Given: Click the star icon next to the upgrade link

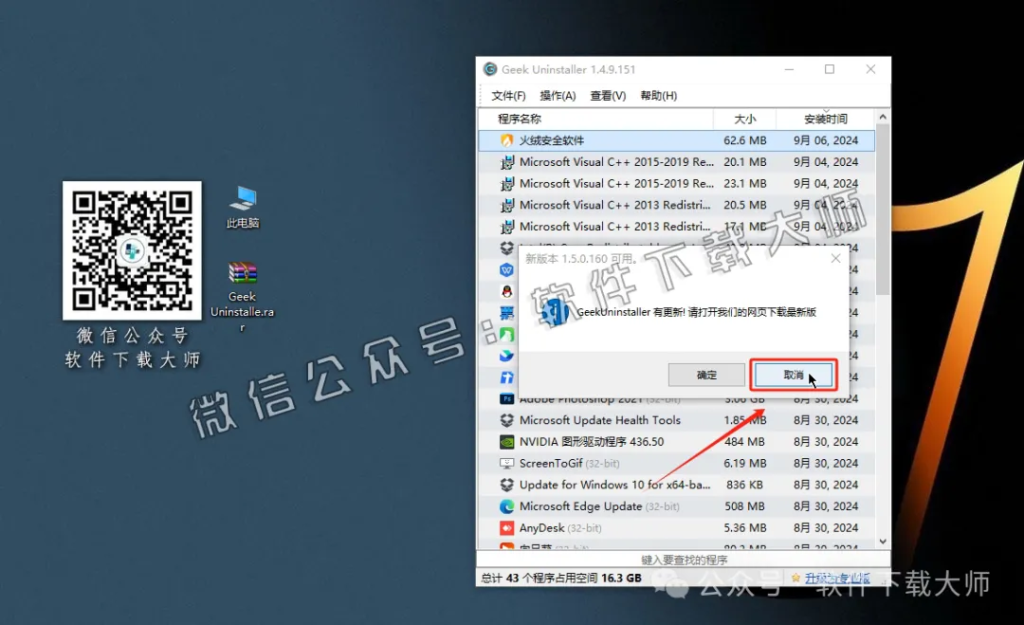Looking at the screenshot, I should click(796, 577).
